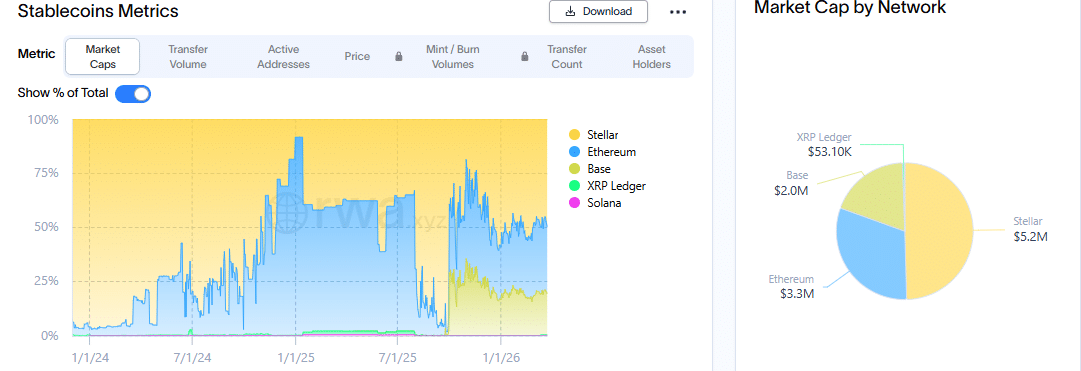This screenshot has height=371, width=1081.
Task: Click the Stellar yellow legend dot
Action: point(574,134)
